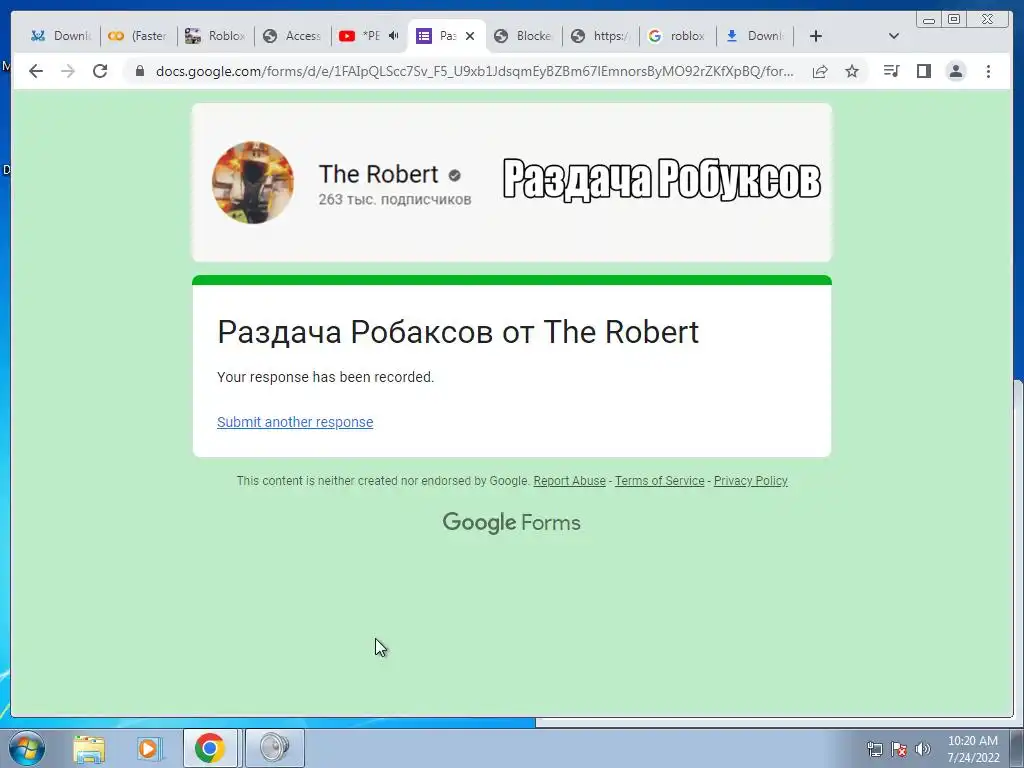The width and height of the screenshot is (1024, 768).
Task: Switch to the https:/ tab
Action: click(x=600, y=36)
